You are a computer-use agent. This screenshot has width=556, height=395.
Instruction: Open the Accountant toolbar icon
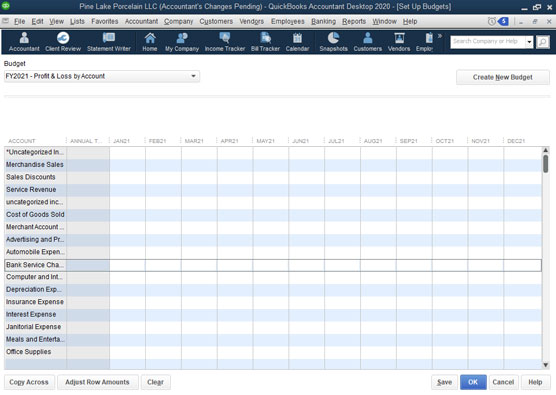[x=24, y=42]
